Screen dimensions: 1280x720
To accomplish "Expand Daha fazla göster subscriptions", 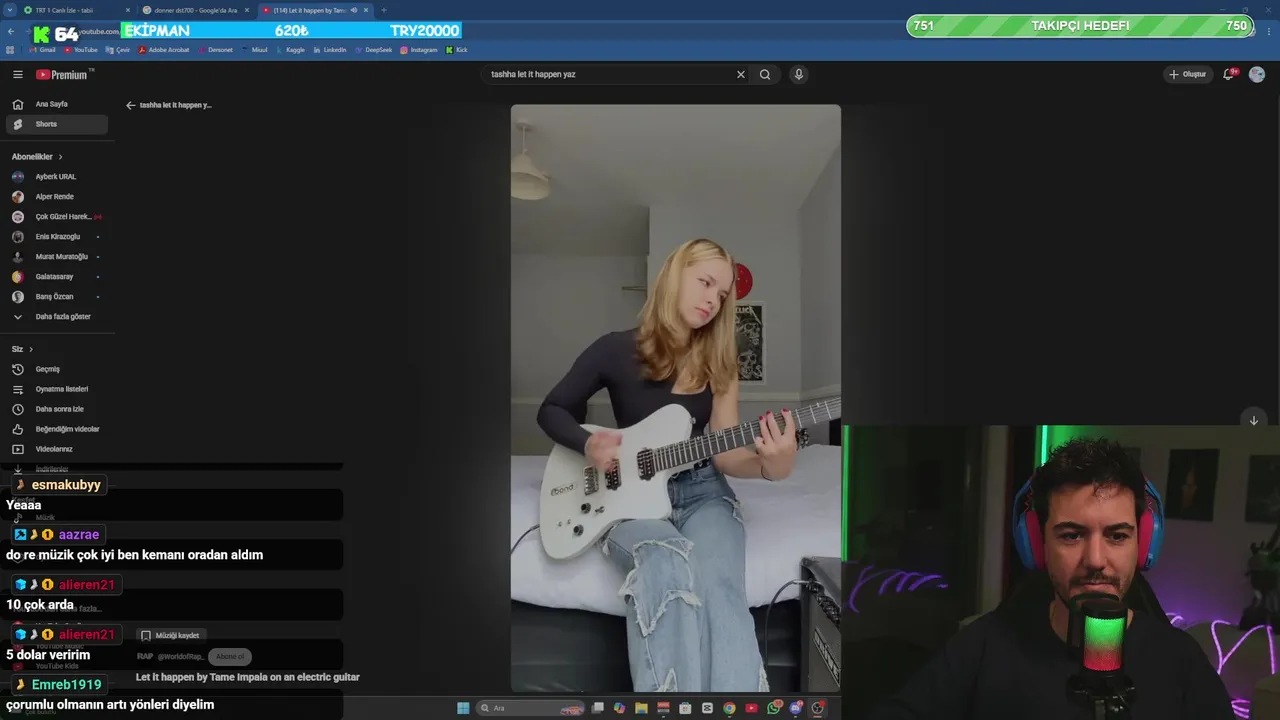I will click(x=57, y=317).
